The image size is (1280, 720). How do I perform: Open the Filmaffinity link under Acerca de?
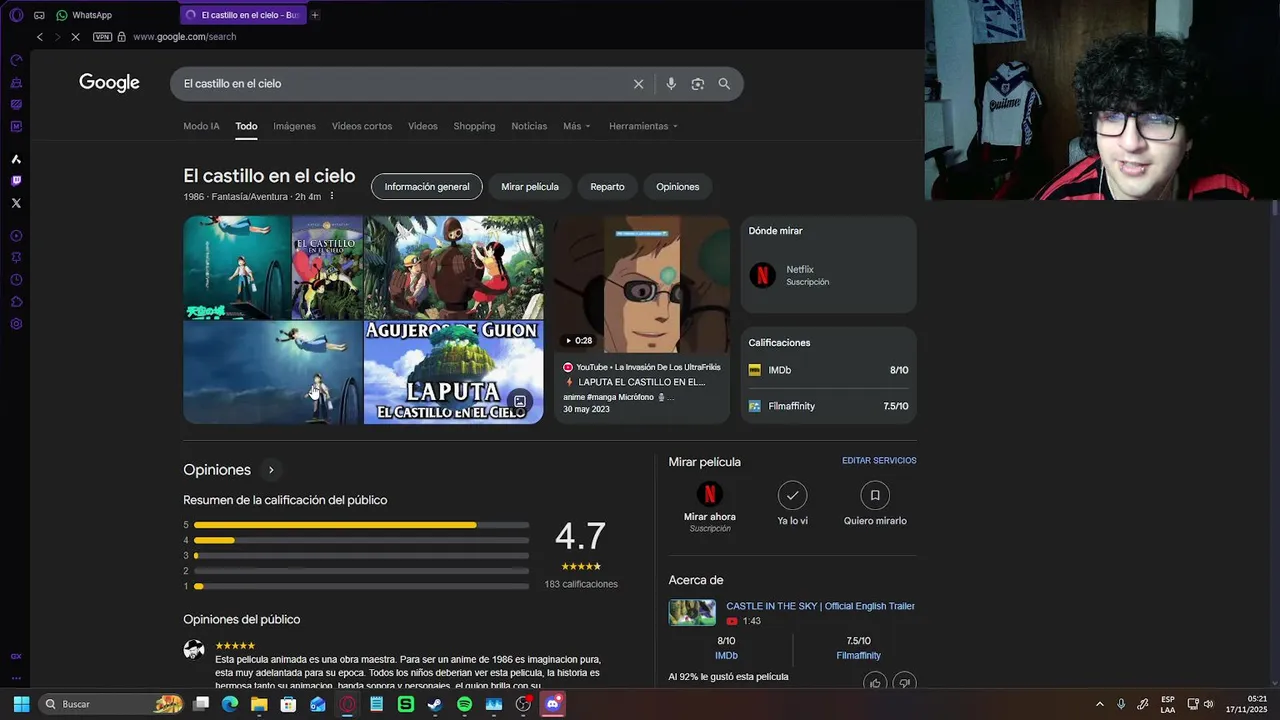[858, 656]
